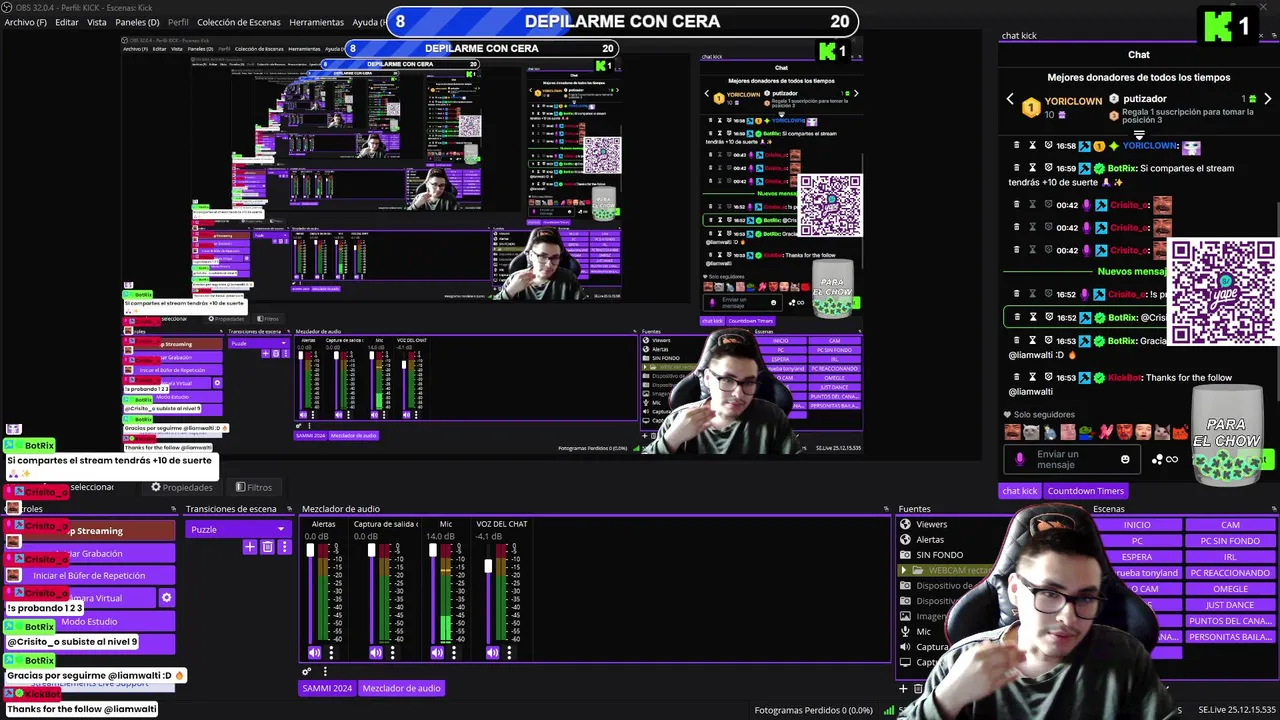The image size is (1280, 720).
Task: Open the Alertas channel options menu
Action: point(331,653)
